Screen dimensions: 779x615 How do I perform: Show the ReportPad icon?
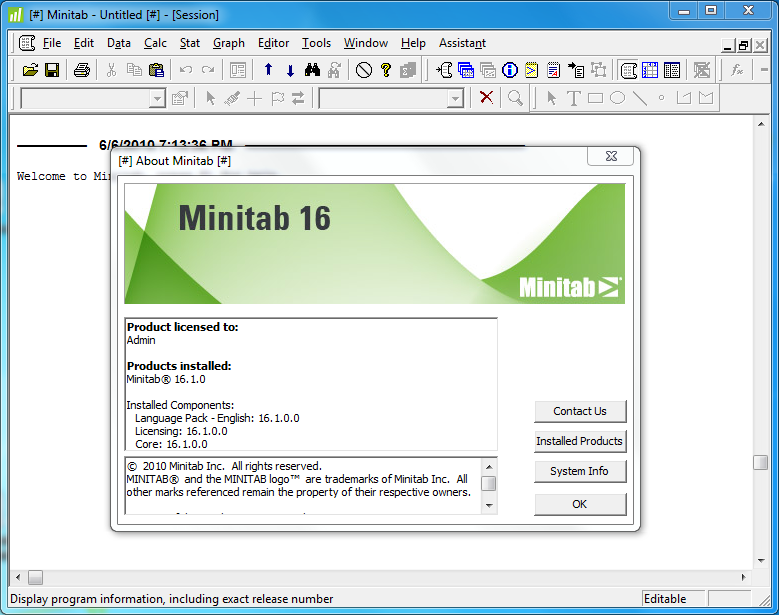click(553, 70)
